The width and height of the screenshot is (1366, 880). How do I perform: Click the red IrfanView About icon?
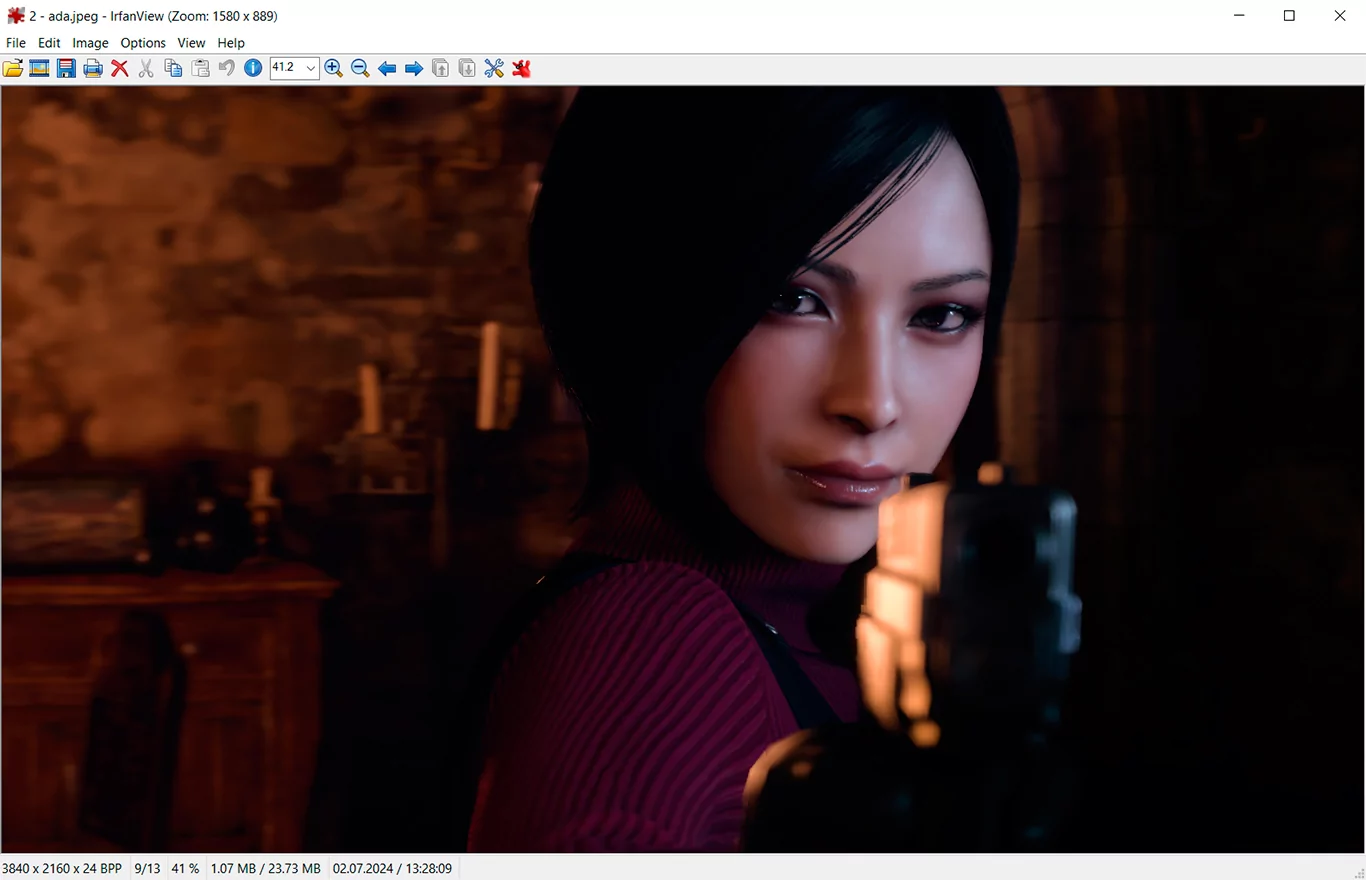[x=521, y=68]
